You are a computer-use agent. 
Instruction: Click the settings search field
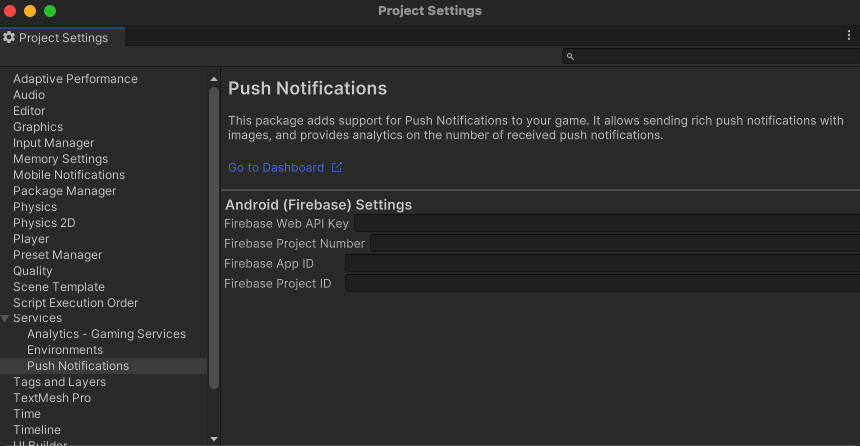[712, 57]
